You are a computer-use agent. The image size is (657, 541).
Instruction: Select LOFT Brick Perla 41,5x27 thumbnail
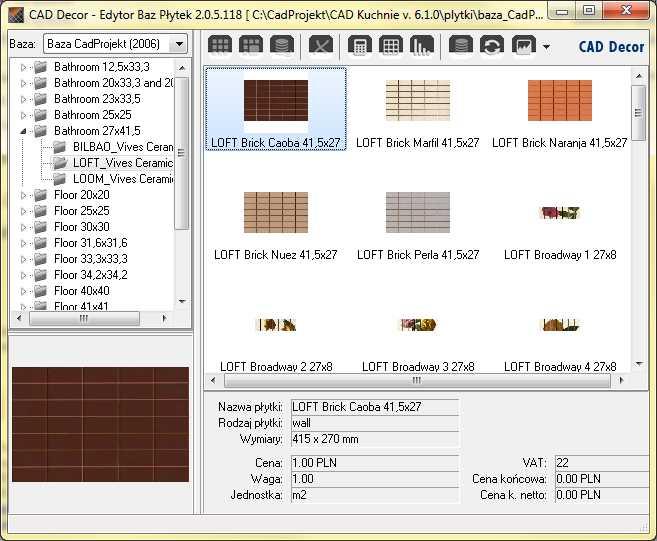click(x=418, y=212)
